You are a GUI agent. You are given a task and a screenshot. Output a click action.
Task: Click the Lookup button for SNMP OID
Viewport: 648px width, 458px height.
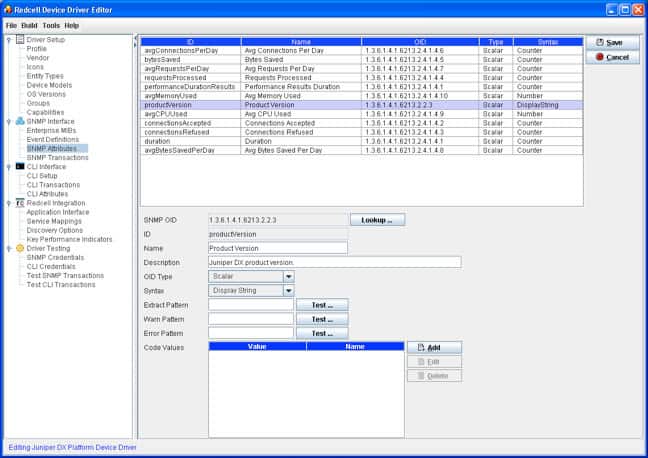pos(377,220)
